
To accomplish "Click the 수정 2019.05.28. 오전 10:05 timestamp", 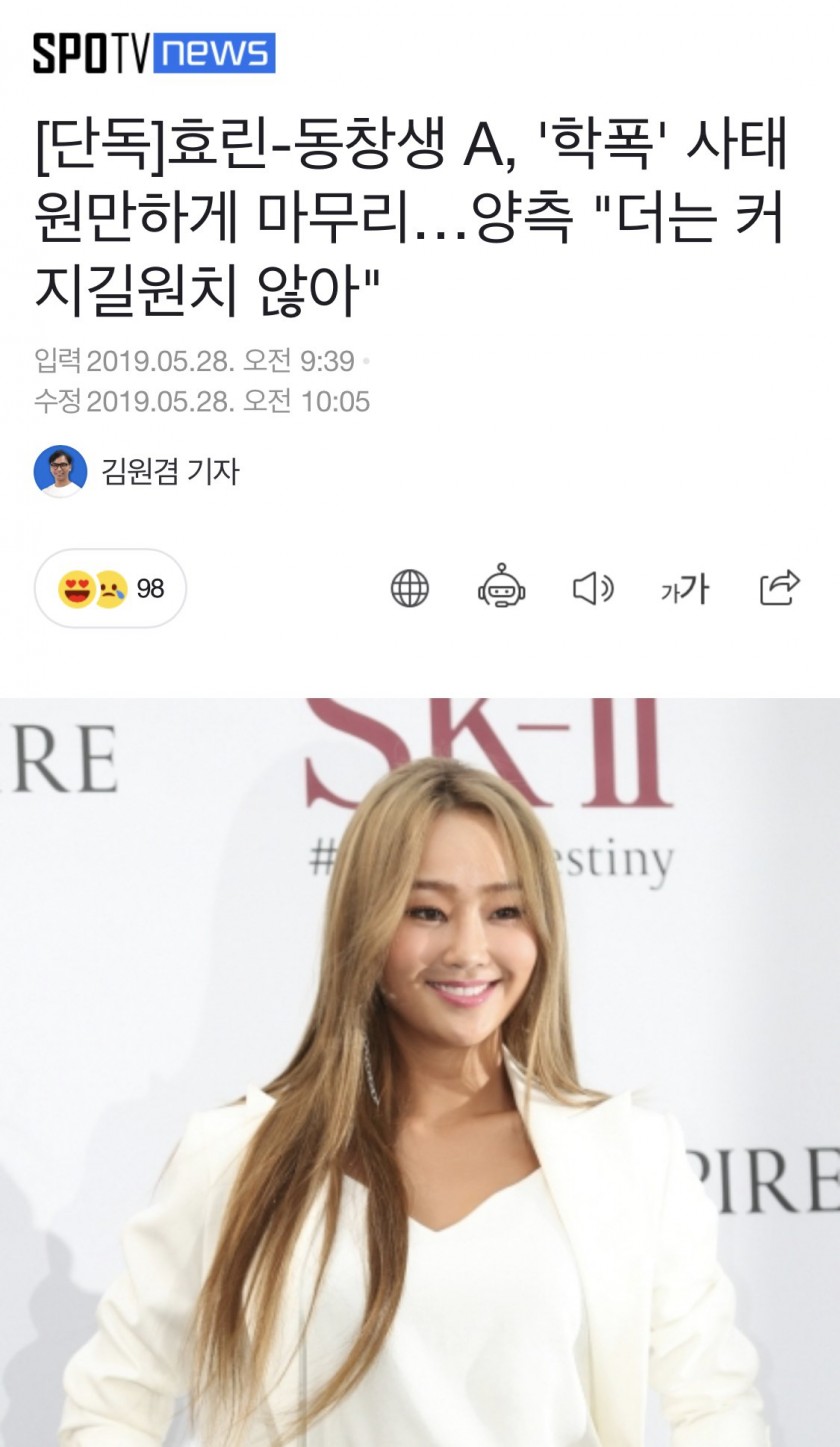I will (x=202, y=402).
